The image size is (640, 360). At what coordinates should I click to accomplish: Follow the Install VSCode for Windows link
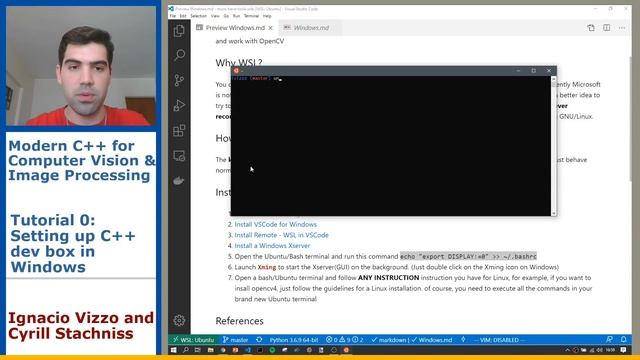tap(276, 224)
